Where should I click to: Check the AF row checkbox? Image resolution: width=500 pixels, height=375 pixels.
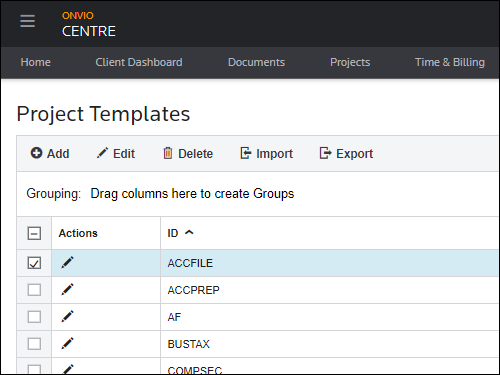34,317
